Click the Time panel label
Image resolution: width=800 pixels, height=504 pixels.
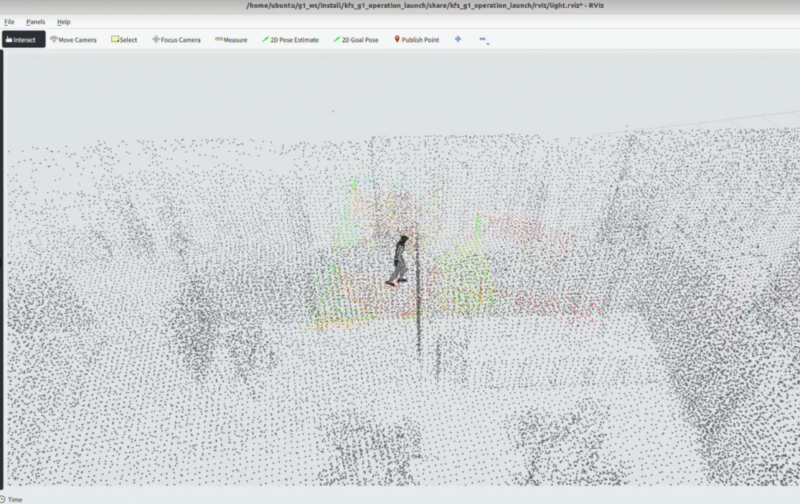point(15,499)
